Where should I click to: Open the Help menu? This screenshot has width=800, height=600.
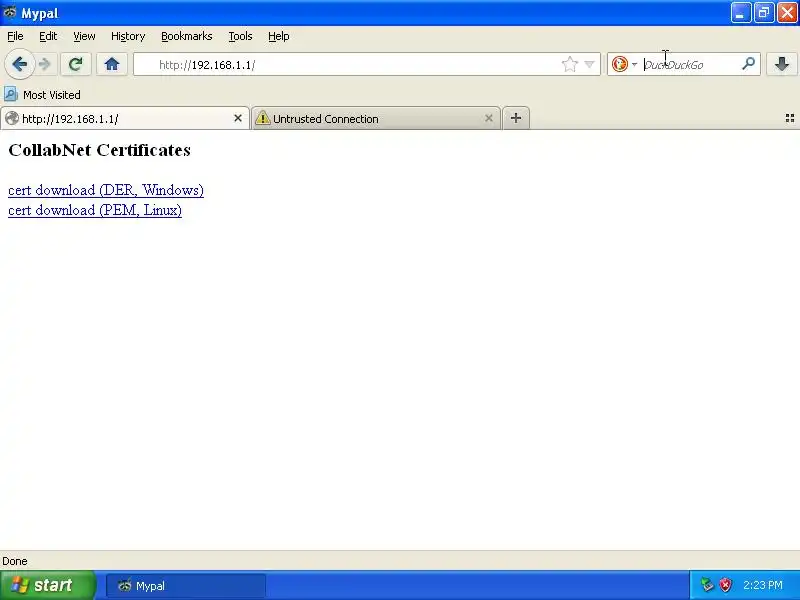[x=279, y=36]
